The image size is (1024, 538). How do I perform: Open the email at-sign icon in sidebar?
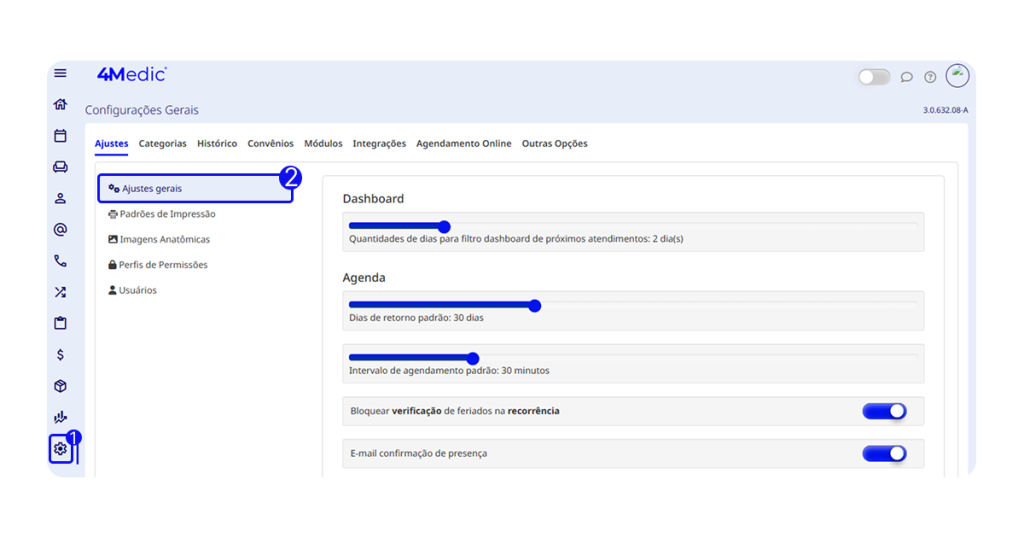click(x=60, y=230)
